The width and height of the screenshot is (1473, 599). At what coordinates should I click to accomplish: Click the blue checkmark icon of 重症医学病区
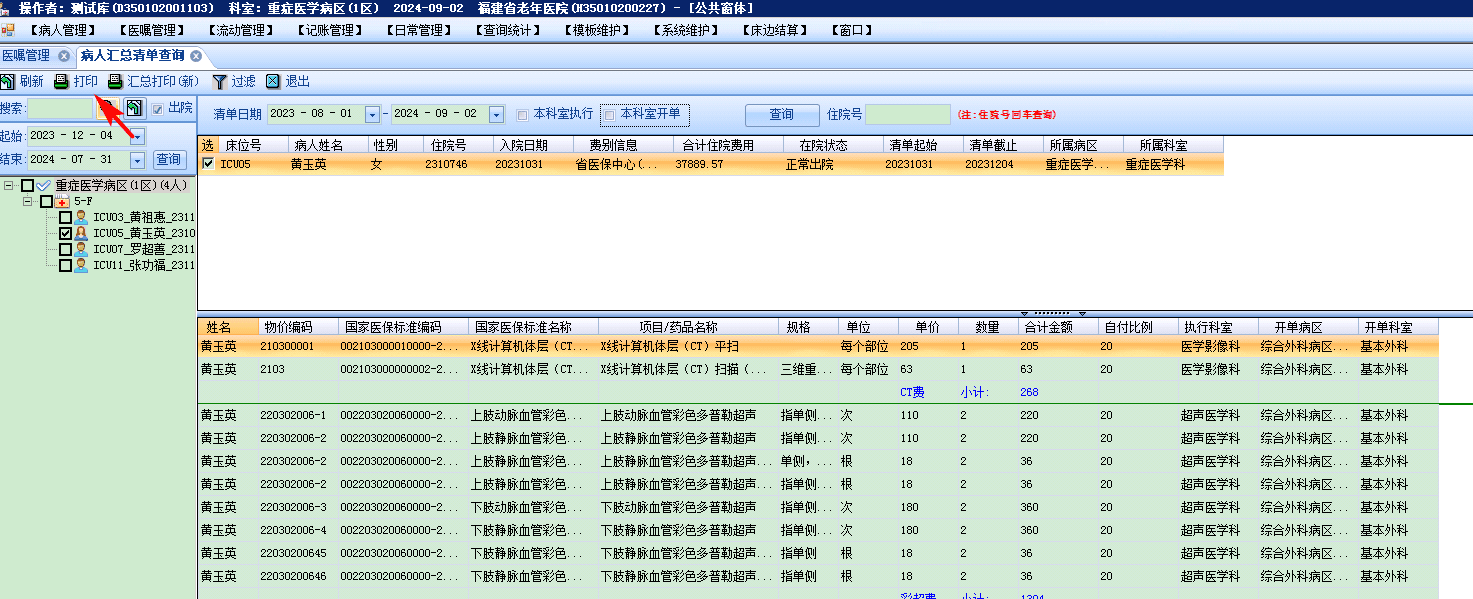pos(43,186)
